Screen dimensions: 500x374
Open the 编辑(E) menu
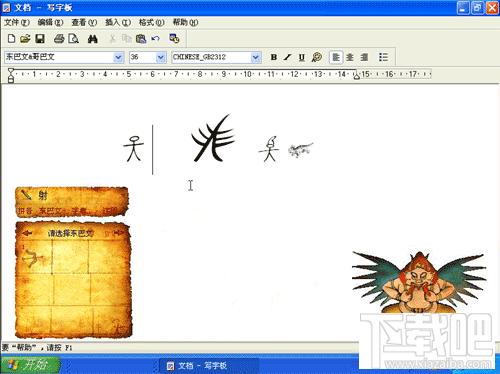[x=50, y=23]
